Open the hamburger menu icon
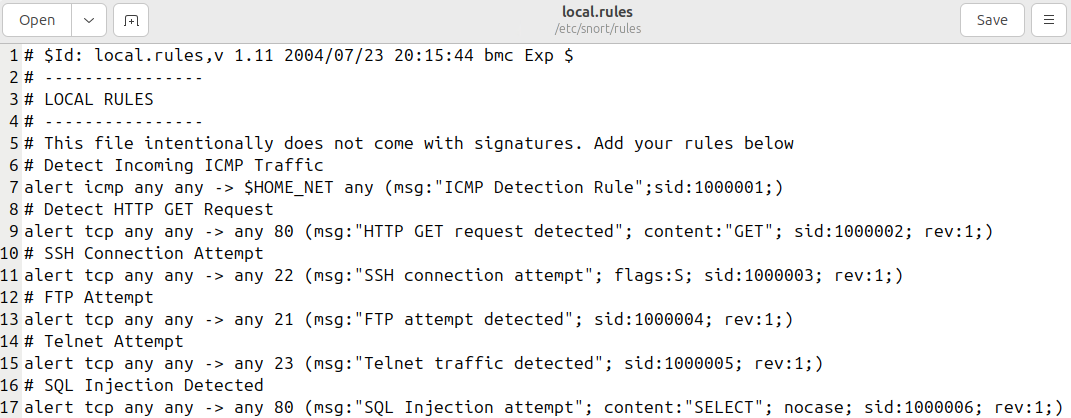 pos(1048,20)
